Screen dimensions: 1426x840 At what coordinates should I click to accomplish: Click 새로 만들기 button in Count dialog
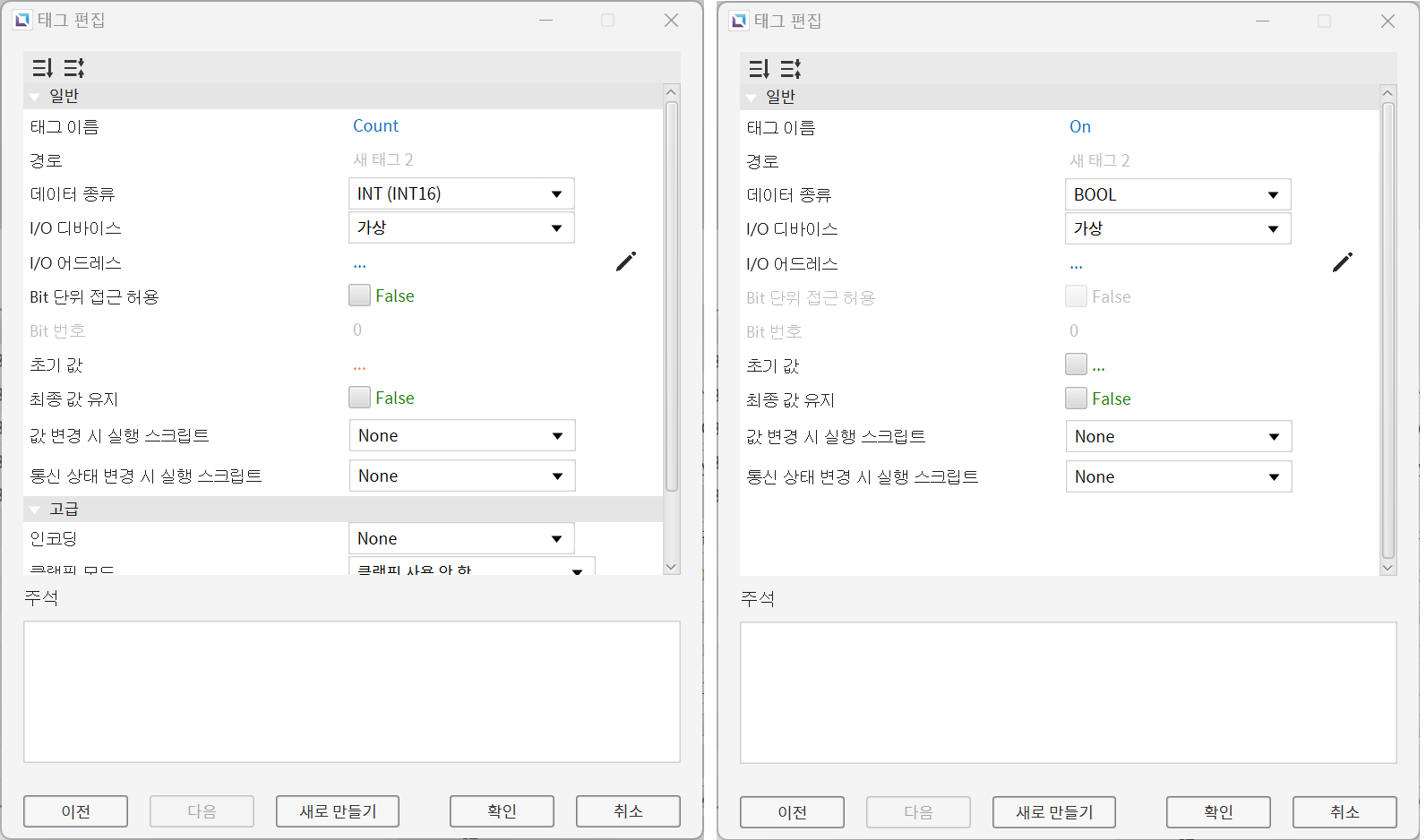(338, 811)
